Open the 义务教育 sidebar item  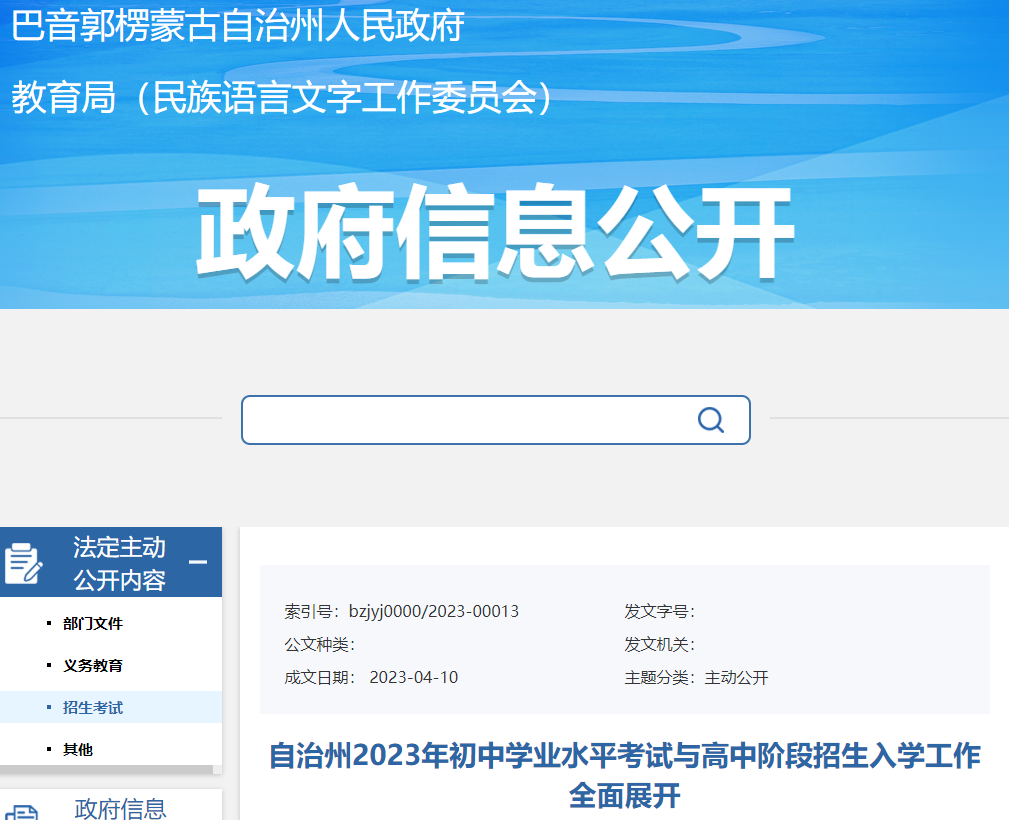[x=93, y=665]
